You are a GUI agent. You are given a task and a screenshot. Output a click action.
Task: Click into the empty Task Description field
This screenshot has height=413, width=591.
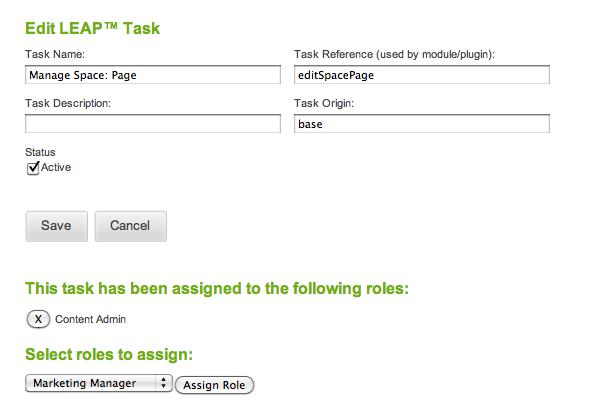coord(153,124)
